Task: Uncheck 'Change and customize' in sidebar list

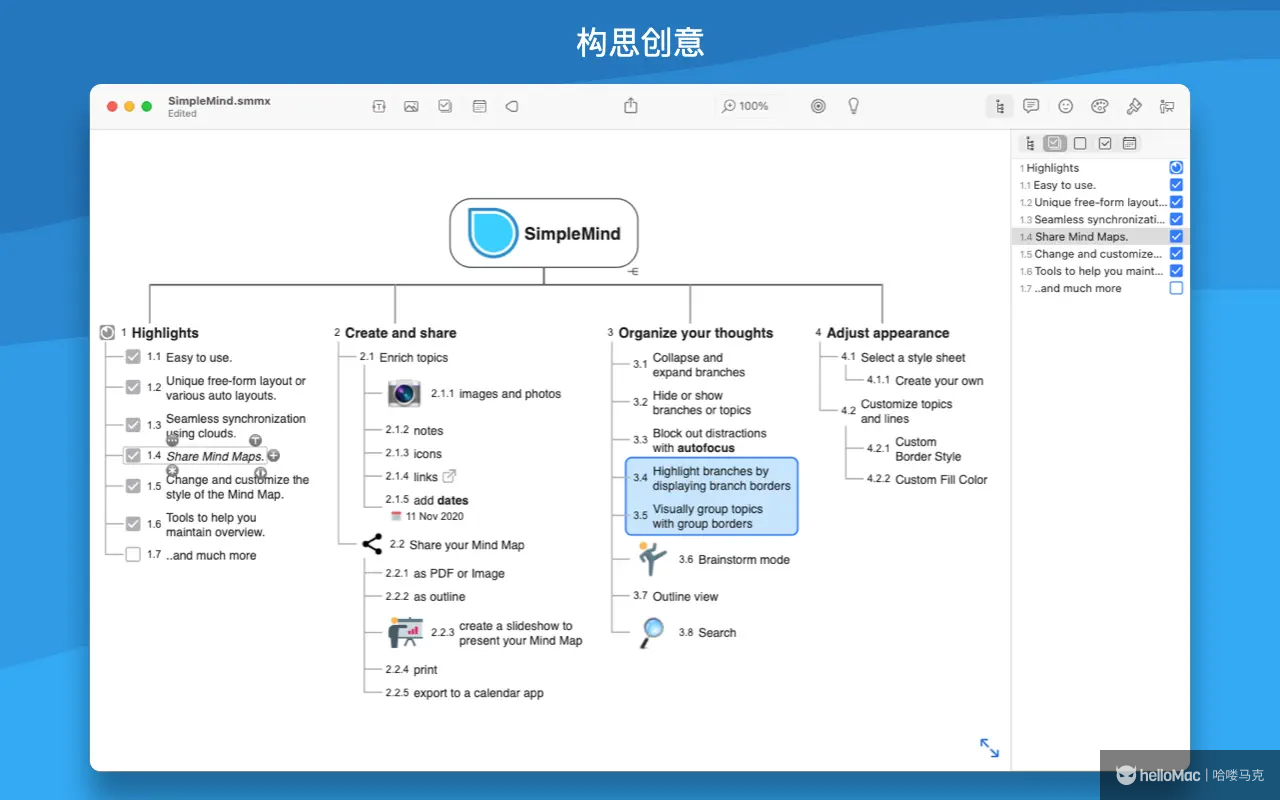Action: (x=1176, y=254)
